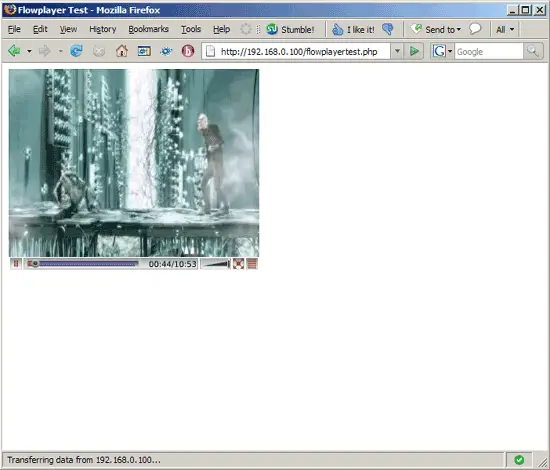Open the View menu

click(x=68, y=29)
